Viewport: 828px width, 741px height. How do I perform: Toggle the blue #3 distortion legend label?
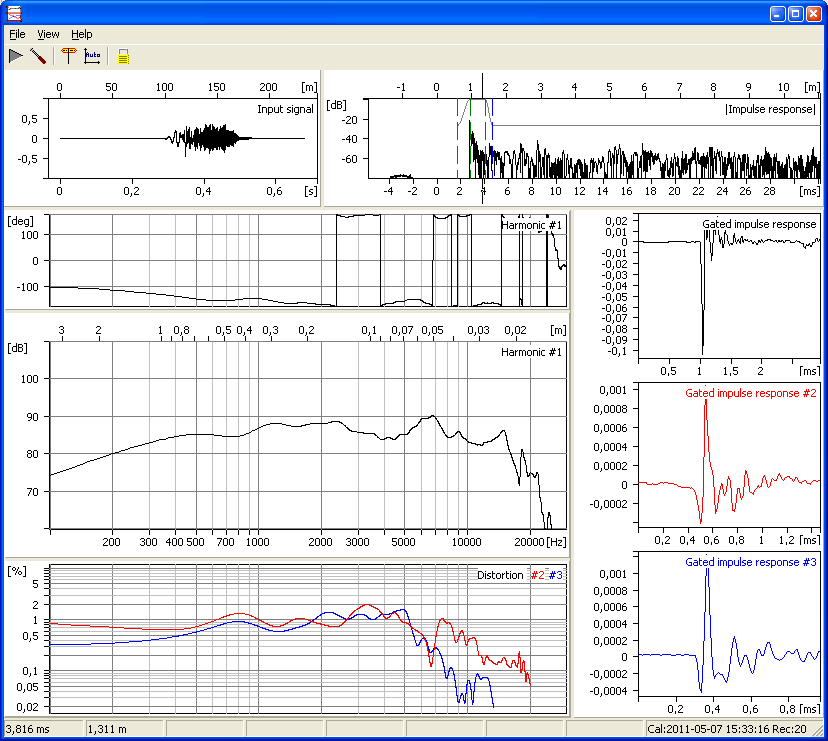[x=556, y=575]
